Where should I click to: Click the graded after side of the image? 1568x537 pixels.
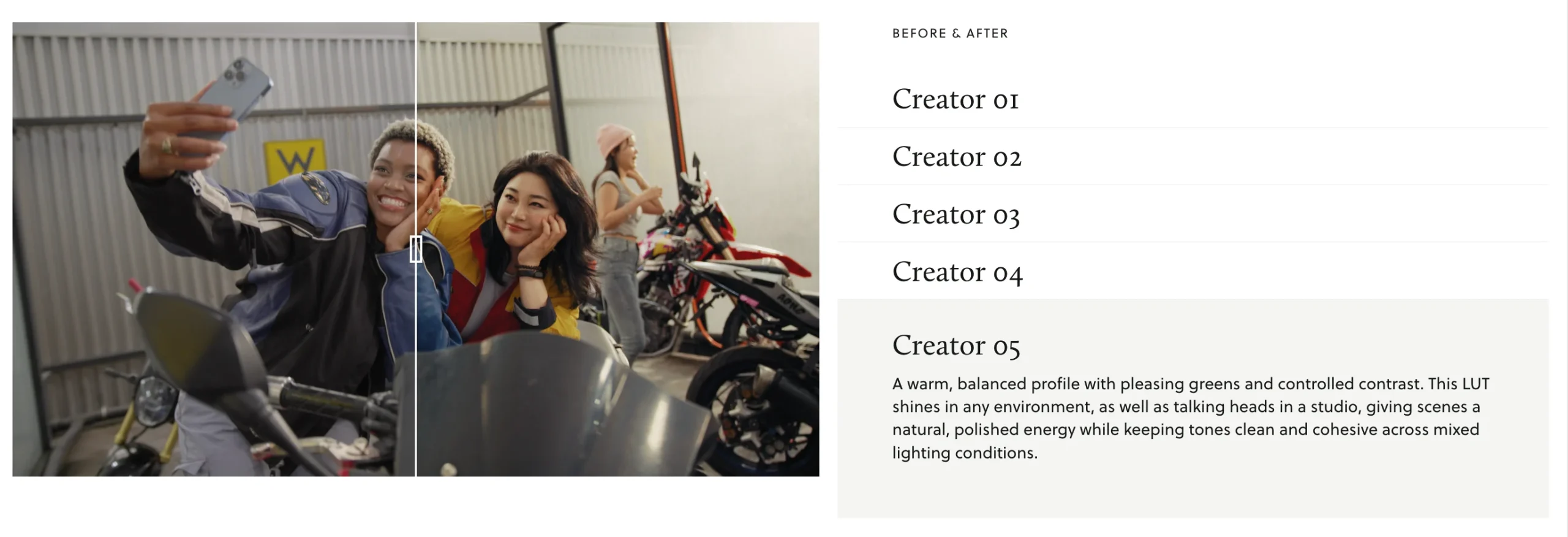tap(618, 249)
